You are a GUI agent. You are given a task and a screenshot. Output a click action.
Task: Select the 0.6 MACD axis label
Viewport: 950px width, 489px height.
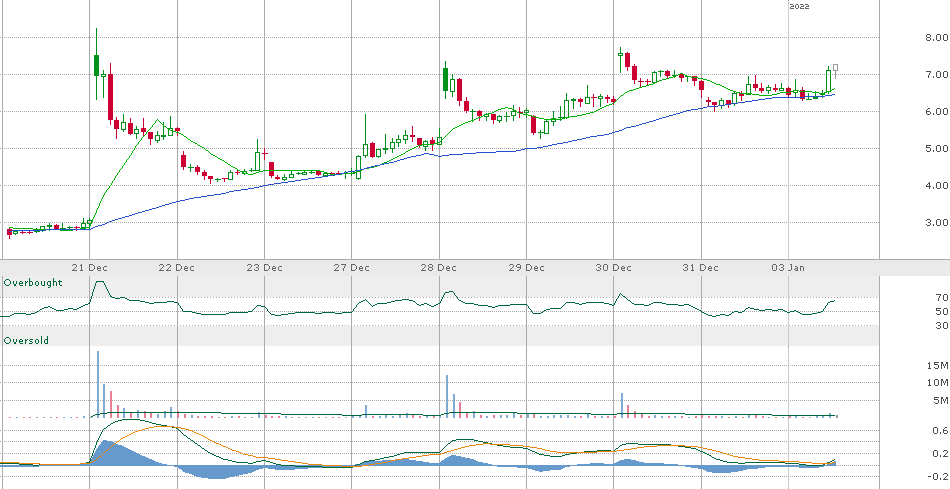click(941, 430)
